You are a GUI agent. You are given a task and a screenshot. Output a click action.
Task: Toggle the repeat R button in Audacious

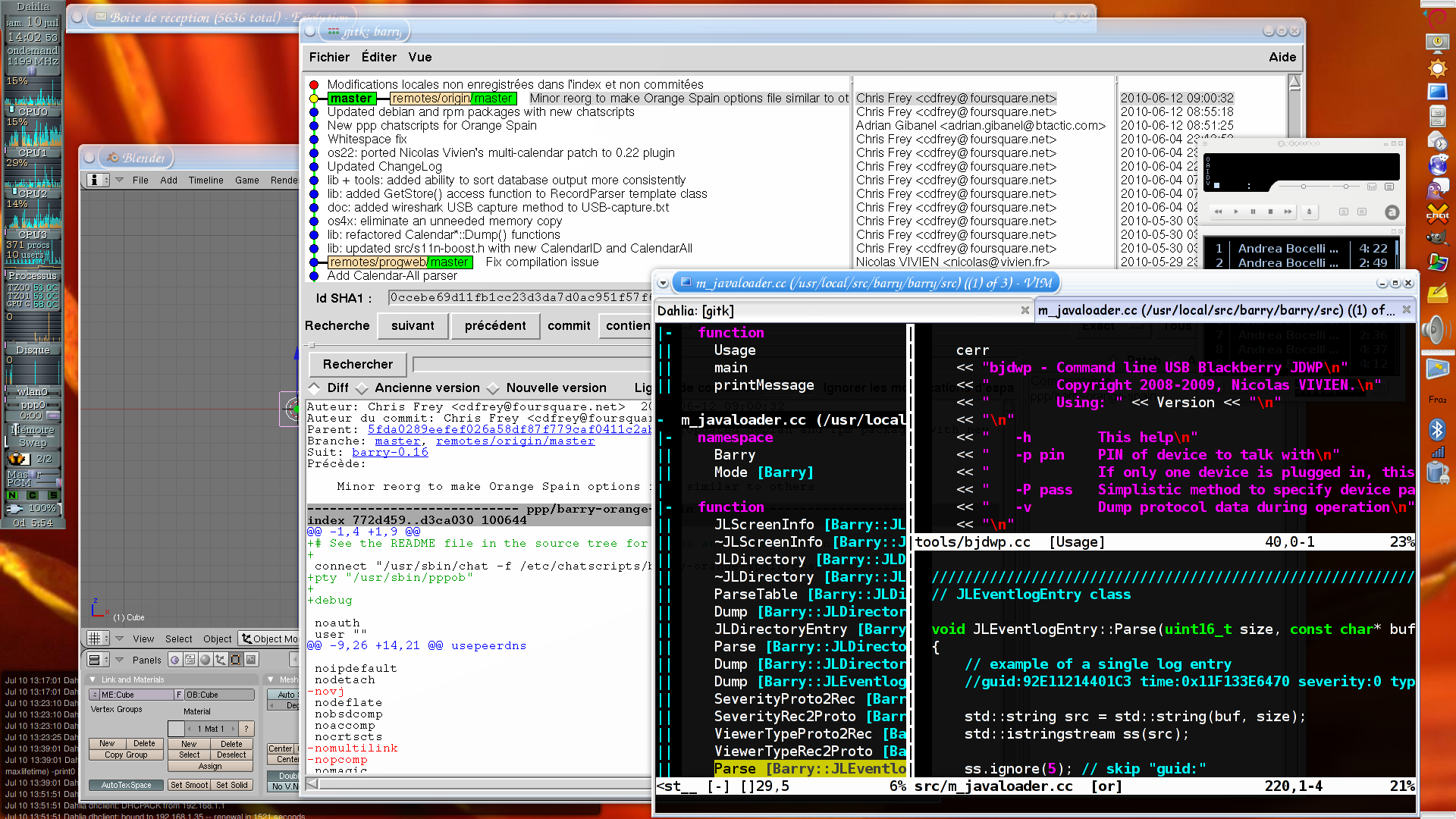pos(1362,212)
